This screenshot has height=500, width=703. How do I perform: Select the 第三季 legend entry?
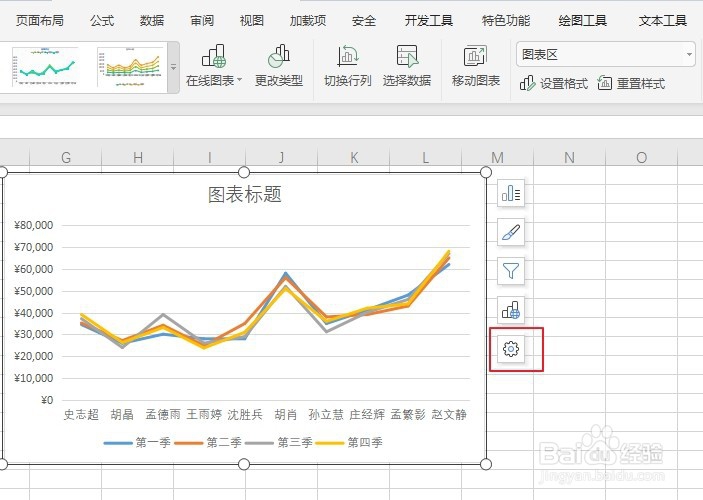[279, 443]
